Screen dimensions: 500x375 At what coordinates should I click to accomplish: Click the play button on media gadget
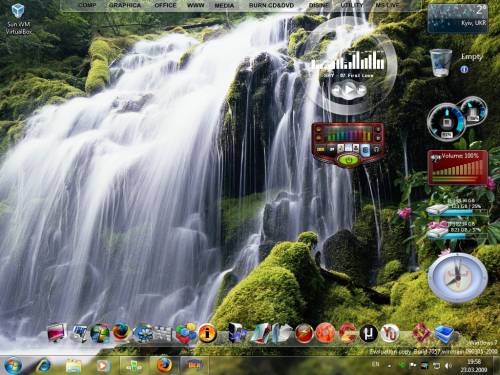349,90
